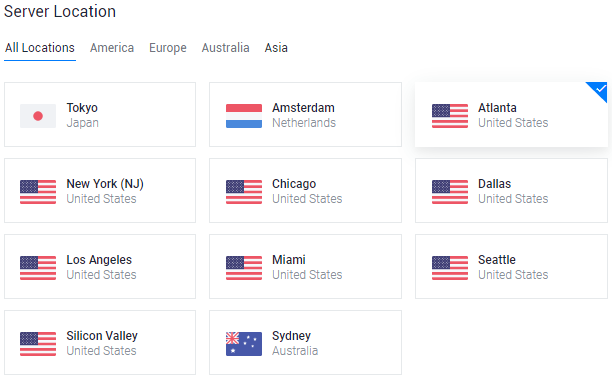Pick the Silicon Valley location card

100,342
